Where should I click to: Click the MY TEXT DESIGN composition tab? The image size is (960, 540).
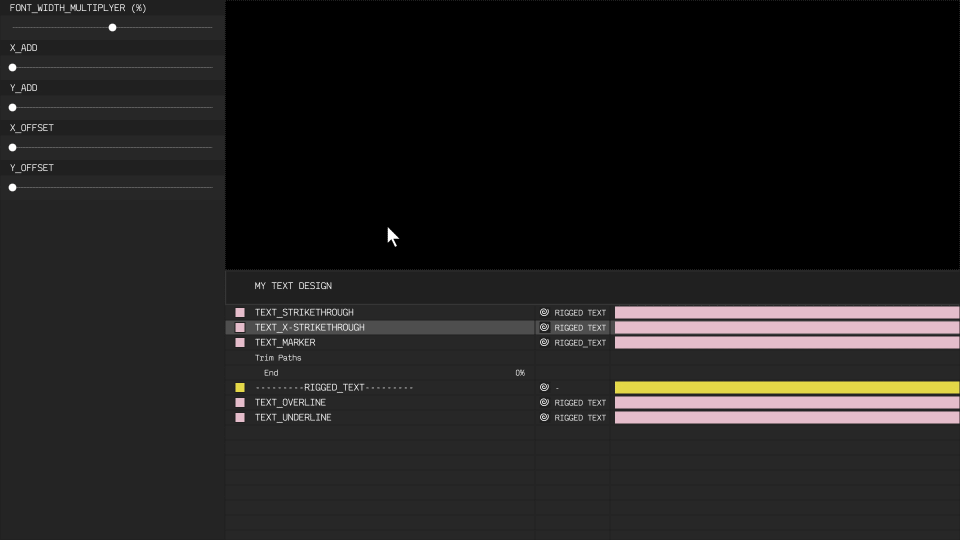293,286
